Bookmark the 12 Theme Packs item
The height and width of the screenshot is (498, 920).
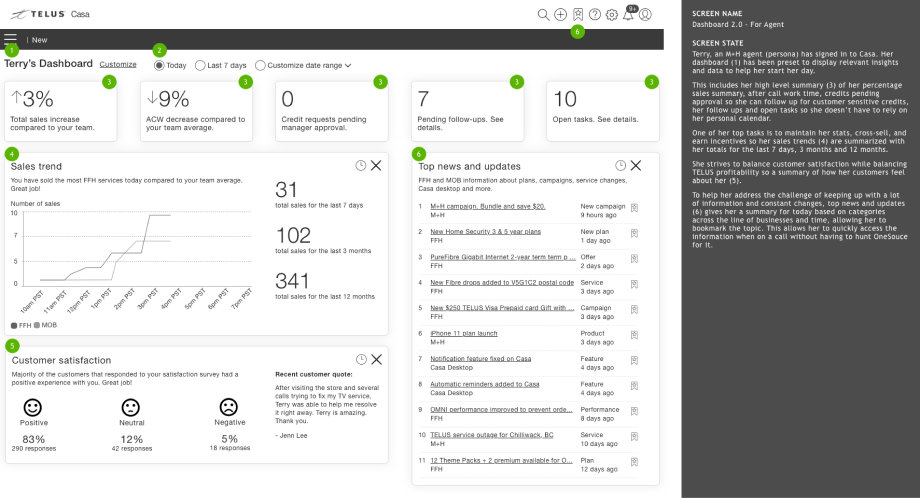pyautogui.click(x=634, y=462)
